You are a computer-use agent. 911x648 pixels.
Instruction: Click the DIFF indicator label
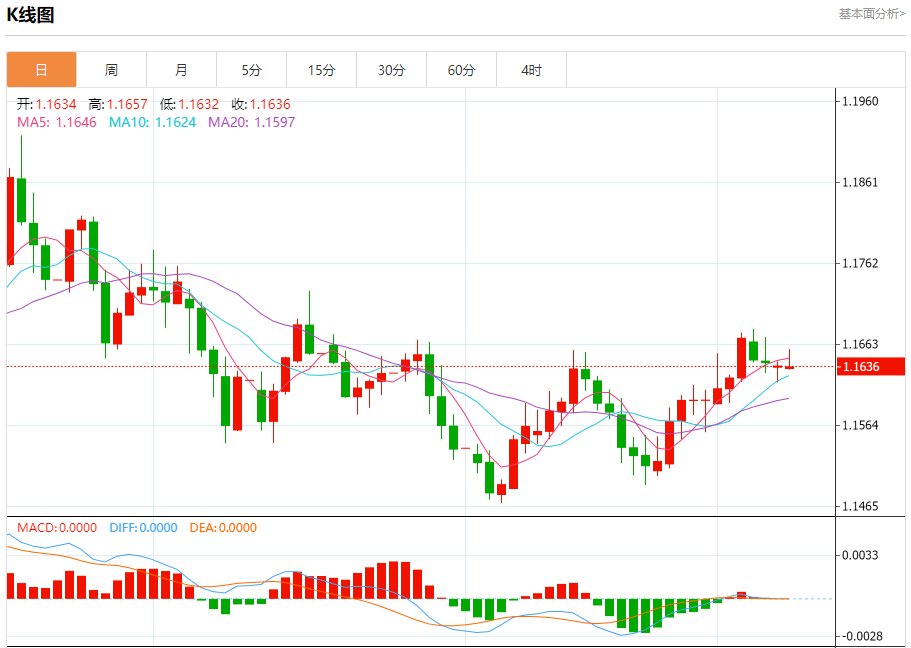[141, 528]
